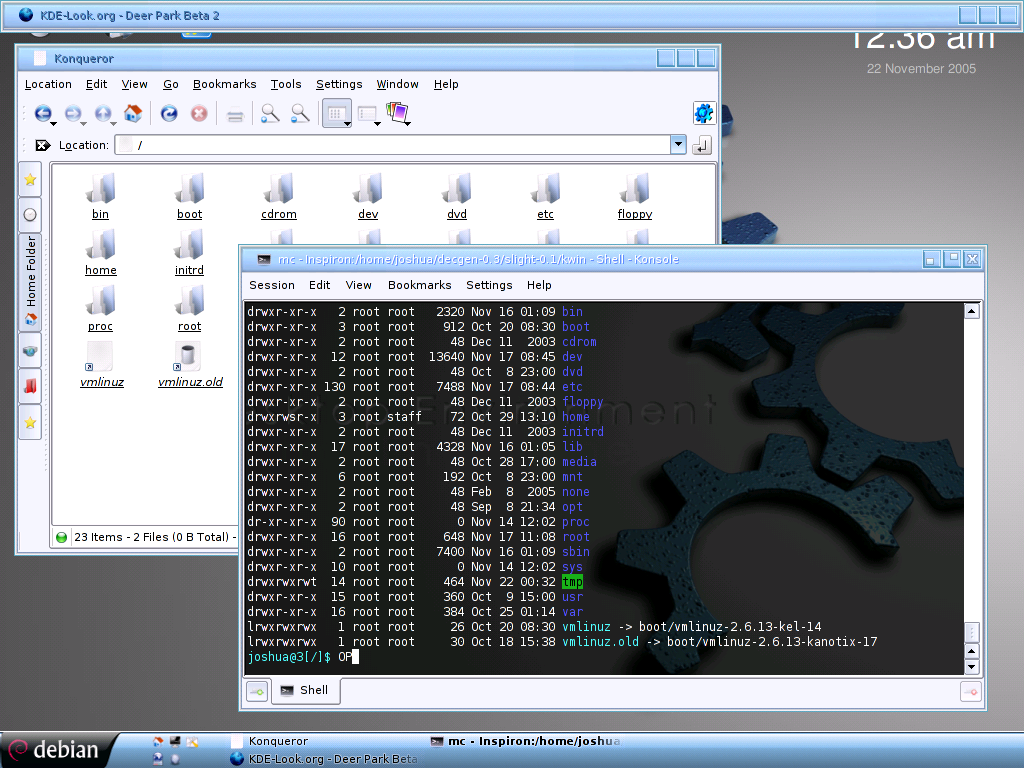Expand the List View mode dropdown arrow
Image resolution: width=1024 pixels, height=768 pixels.
pyautogui.click(x=377, y=123)
